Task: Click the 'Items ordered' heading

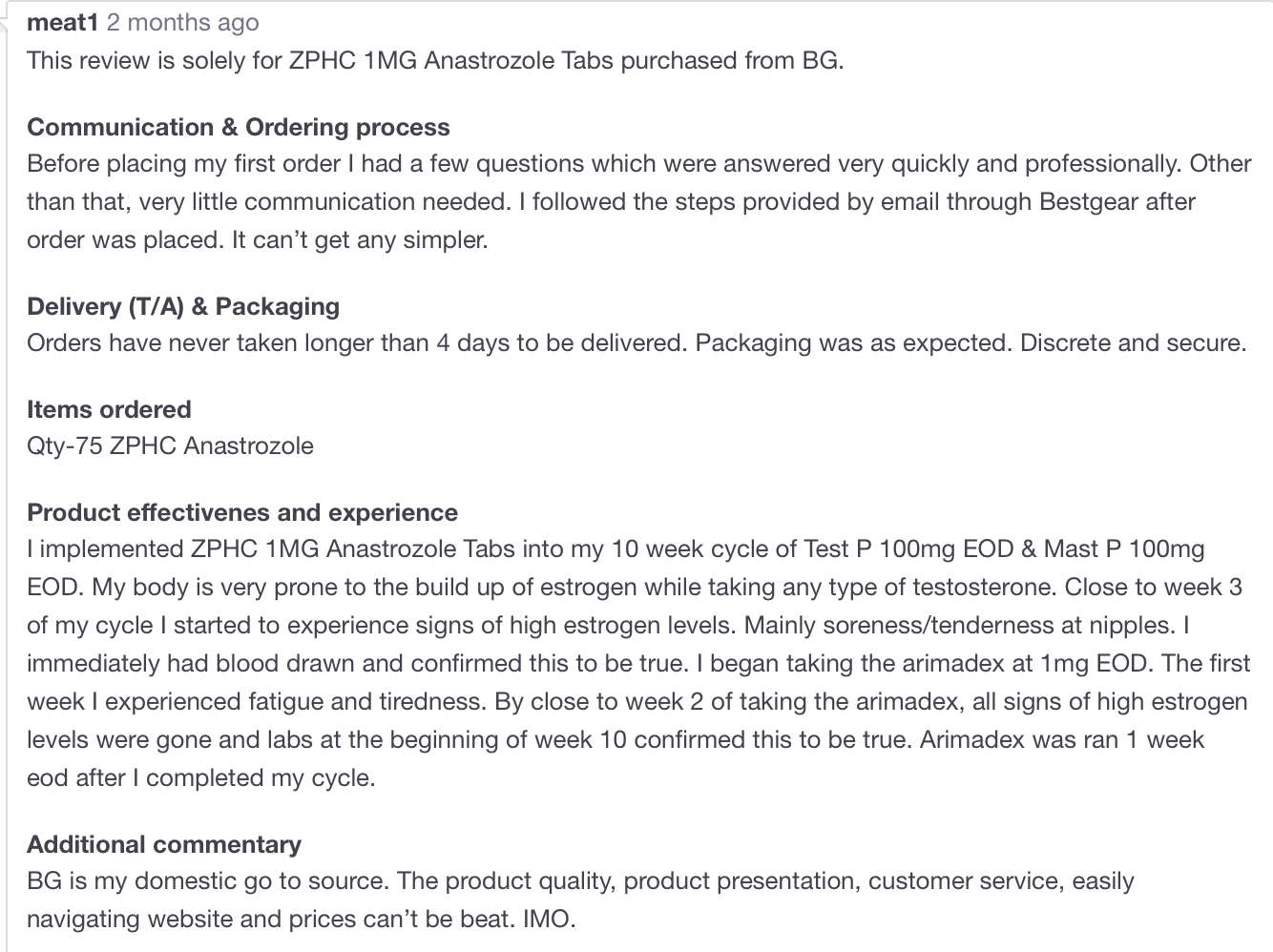Action: coord(109,409)
